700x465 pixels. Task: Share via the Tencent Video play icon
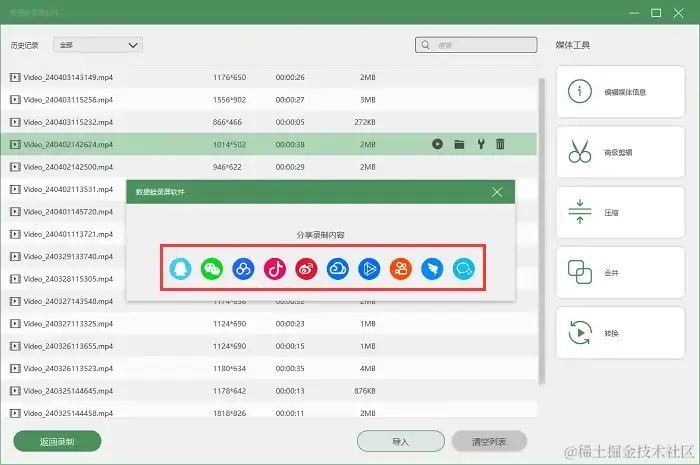point(369,269)
